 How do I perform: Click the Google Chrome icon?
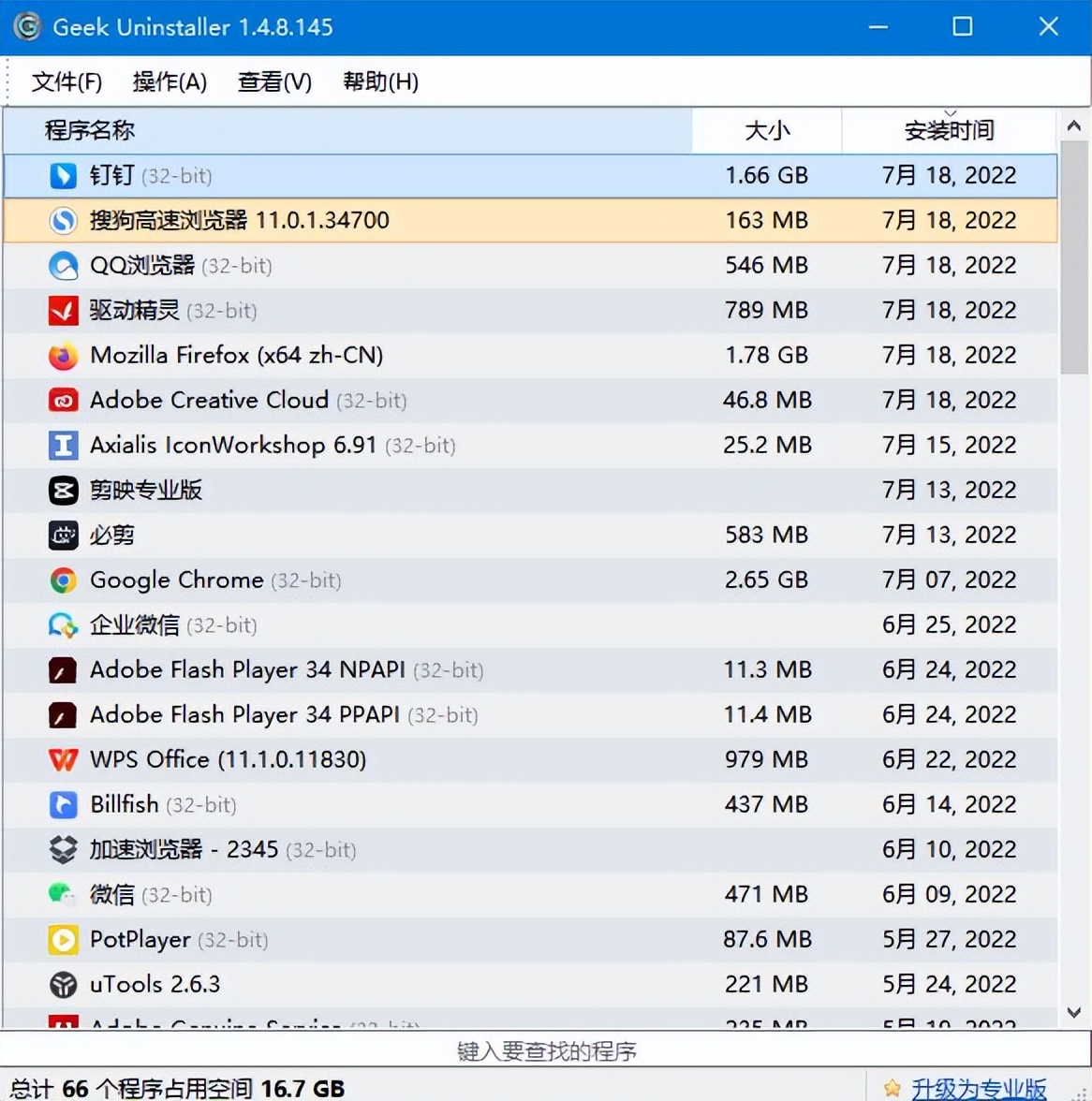click(63, 580)
